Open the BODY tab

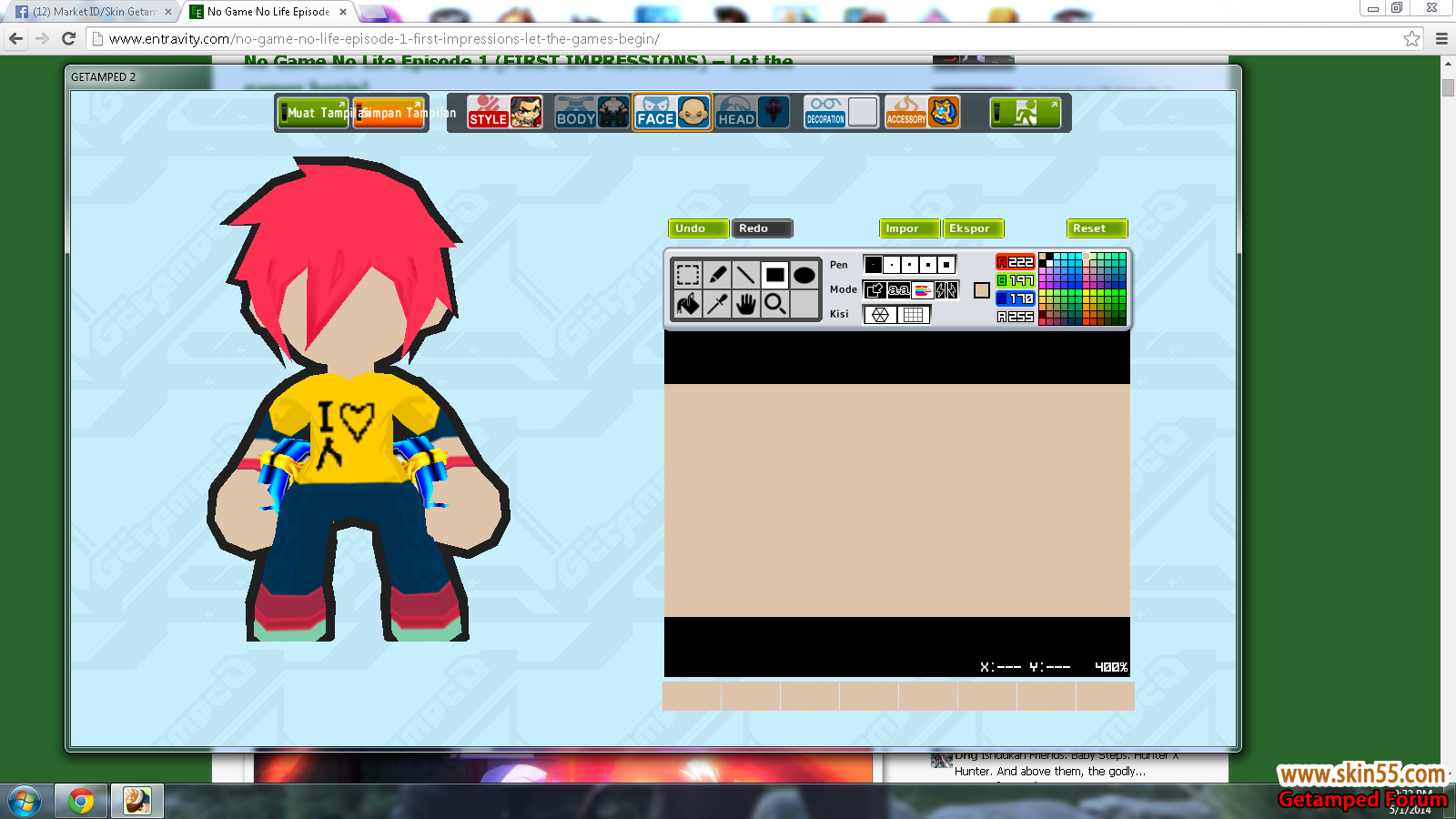(x=576, y=113)
